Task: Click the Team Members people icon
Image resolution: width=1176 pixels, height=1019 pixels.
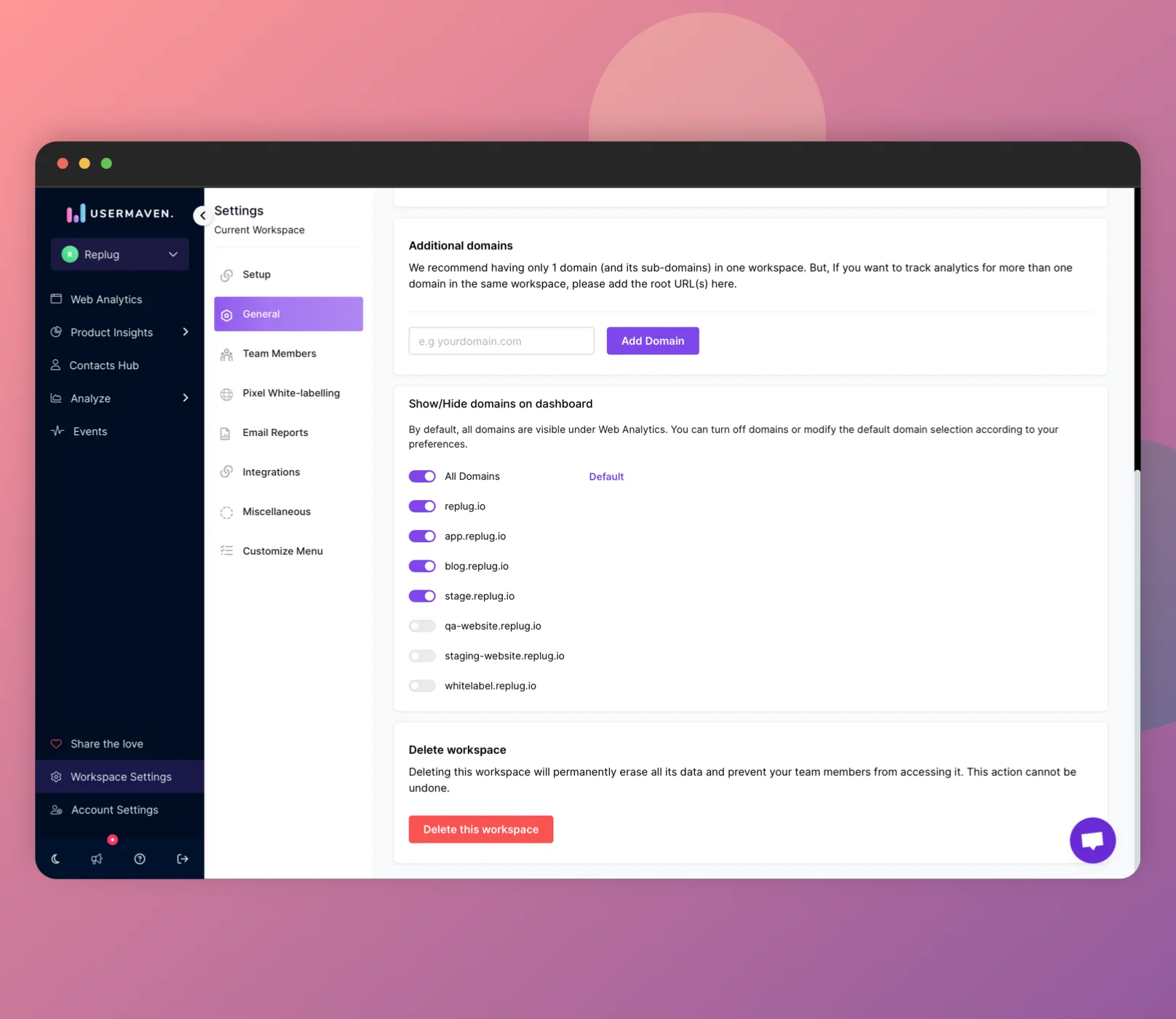Action: coord(227,354)
